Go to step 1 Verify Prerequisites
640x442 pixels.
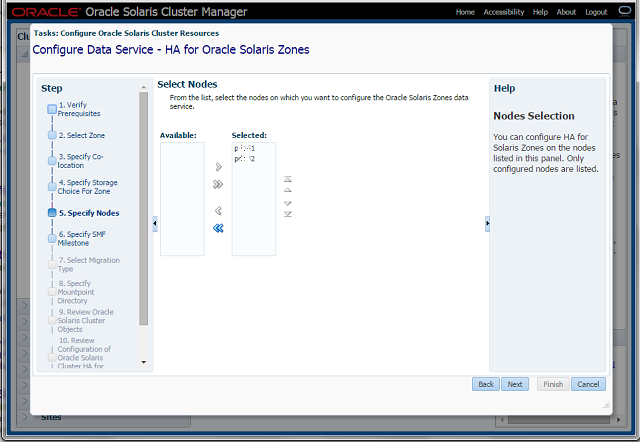pyautogui.click(x=79, y=109)
